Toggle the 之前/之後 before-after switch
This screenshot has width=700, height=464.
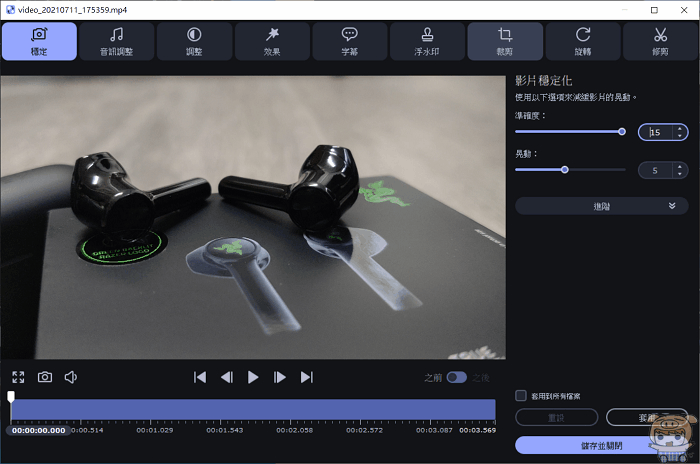[457, 377]
